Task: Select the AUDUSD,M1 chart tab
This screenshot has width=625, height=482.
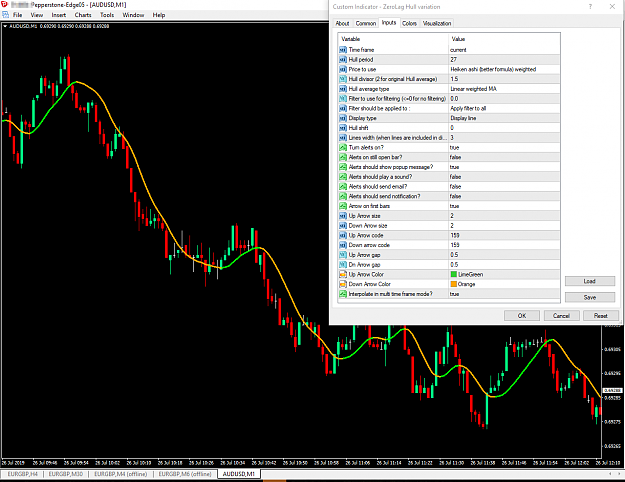Action: point(238,474)
